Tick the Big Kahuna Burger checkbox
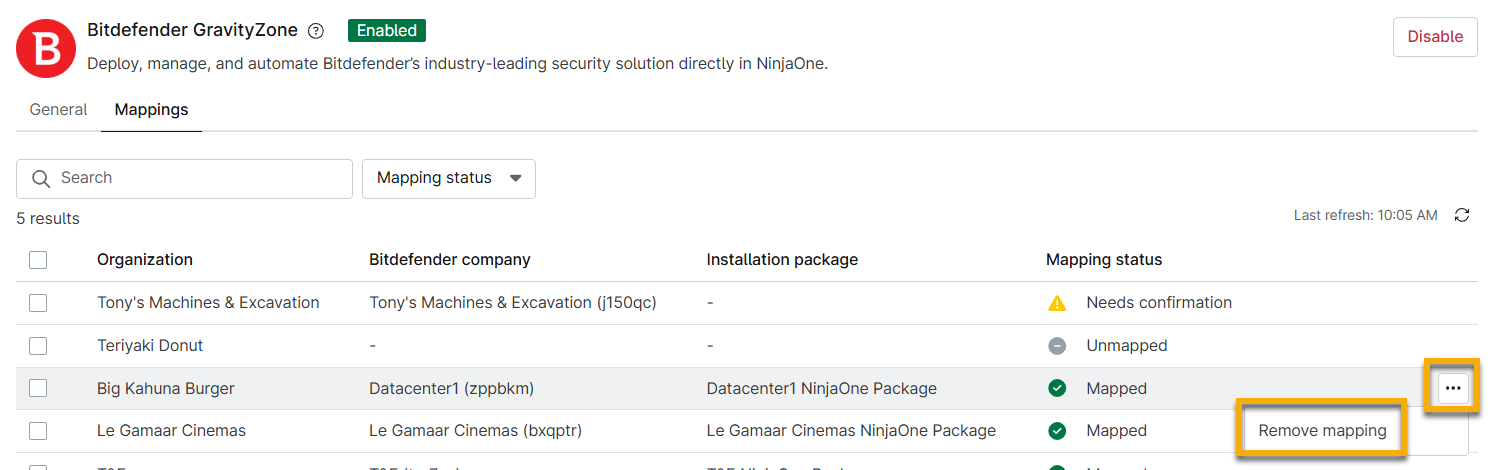 click(38, 388)
